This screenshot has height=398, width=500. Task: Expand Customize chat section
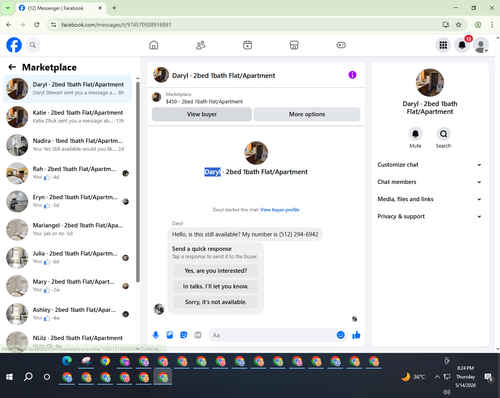[429, 165]
